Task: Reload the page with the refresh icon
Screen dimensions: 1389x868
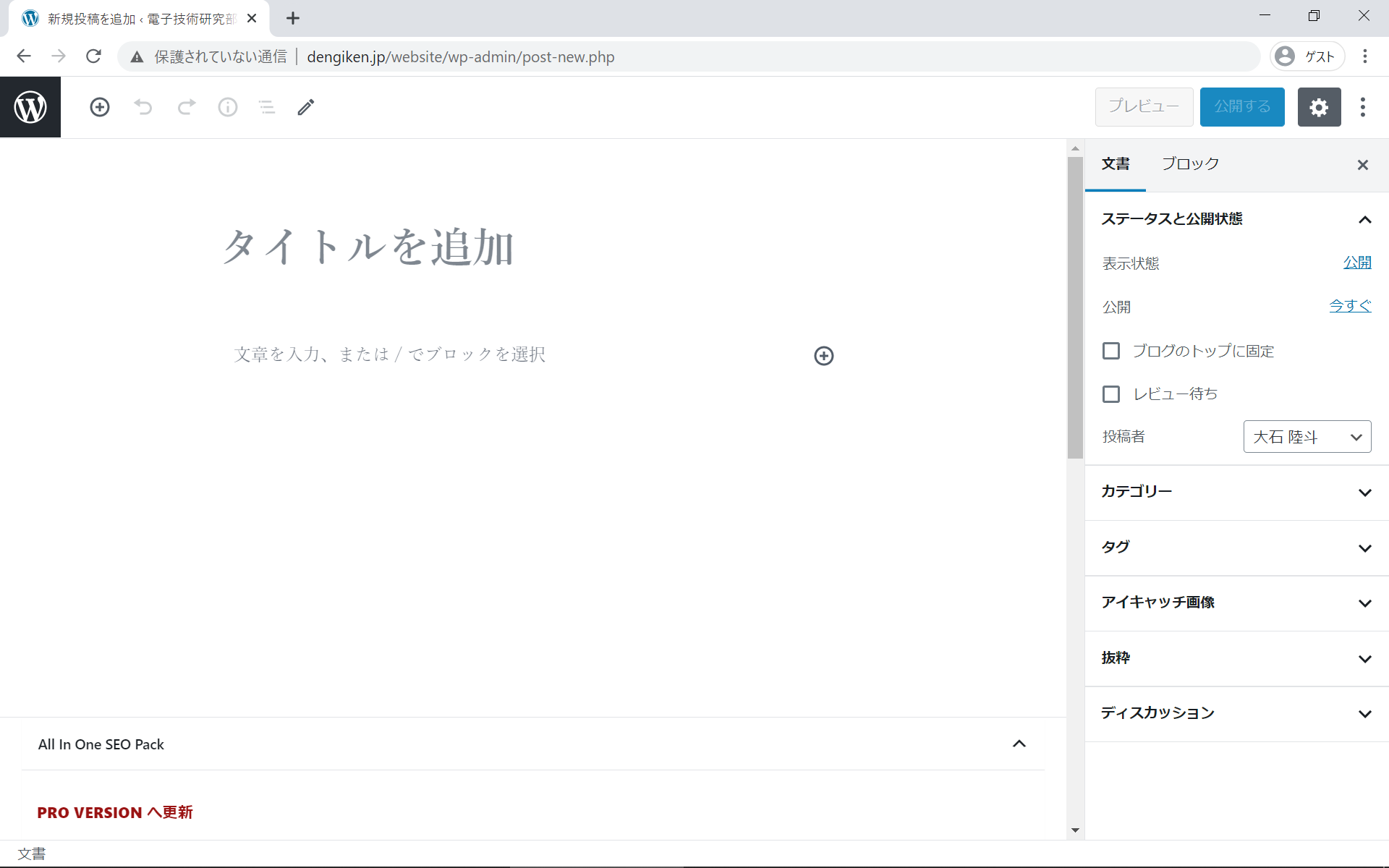Action: point(93,56)
